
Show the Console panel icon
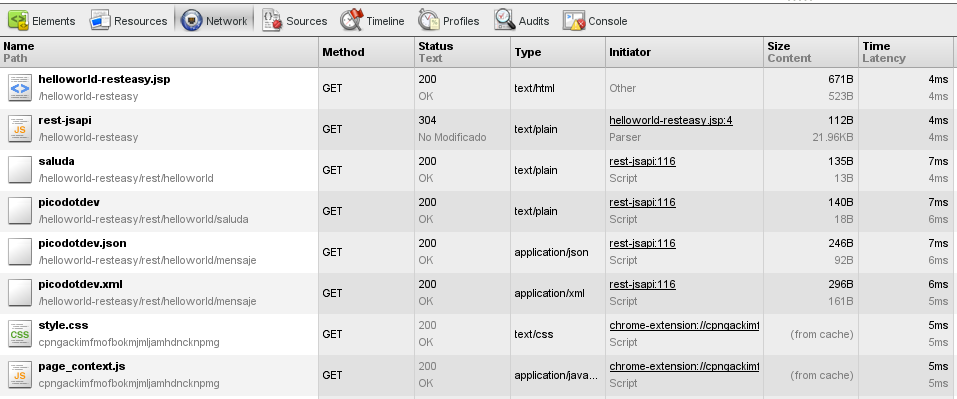574,21
